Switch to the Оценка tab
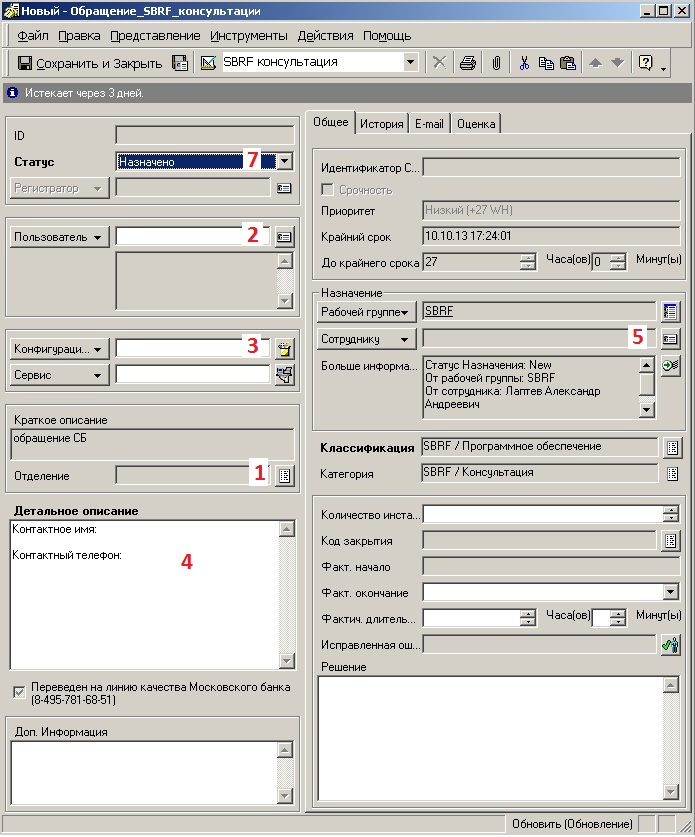 click(476, 124)
